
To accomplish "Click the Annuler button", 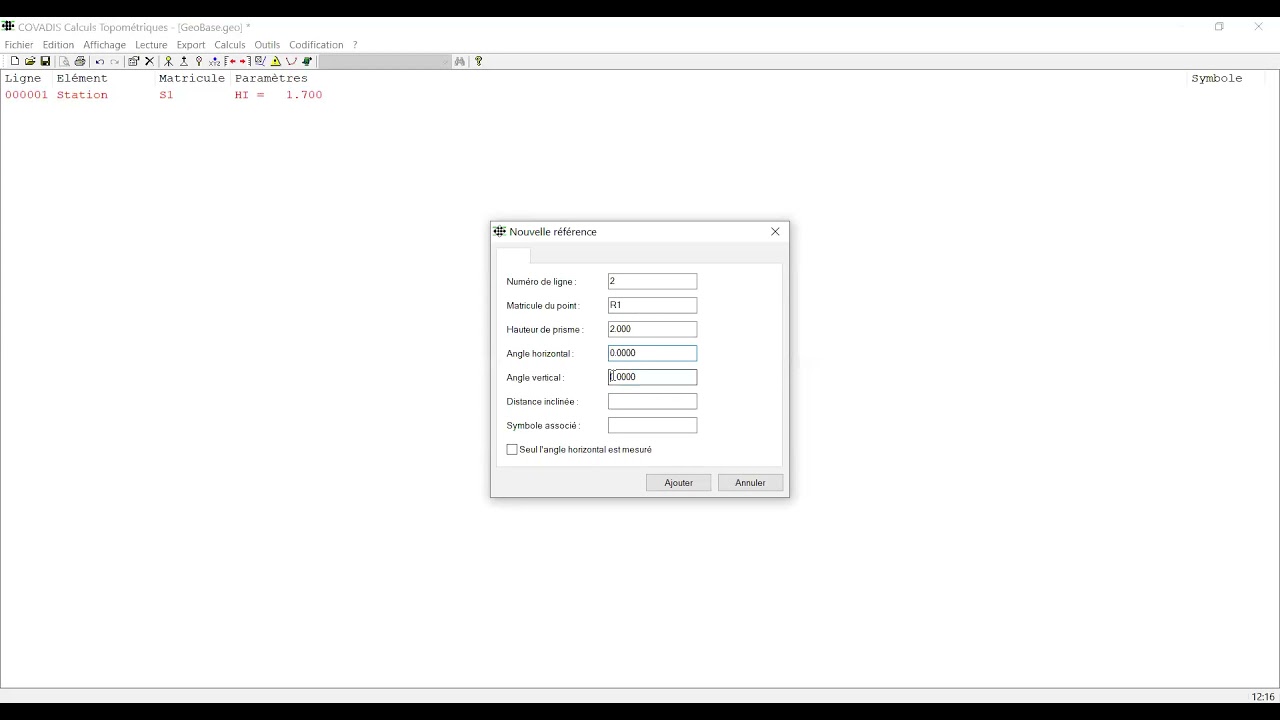I will 750,483.
